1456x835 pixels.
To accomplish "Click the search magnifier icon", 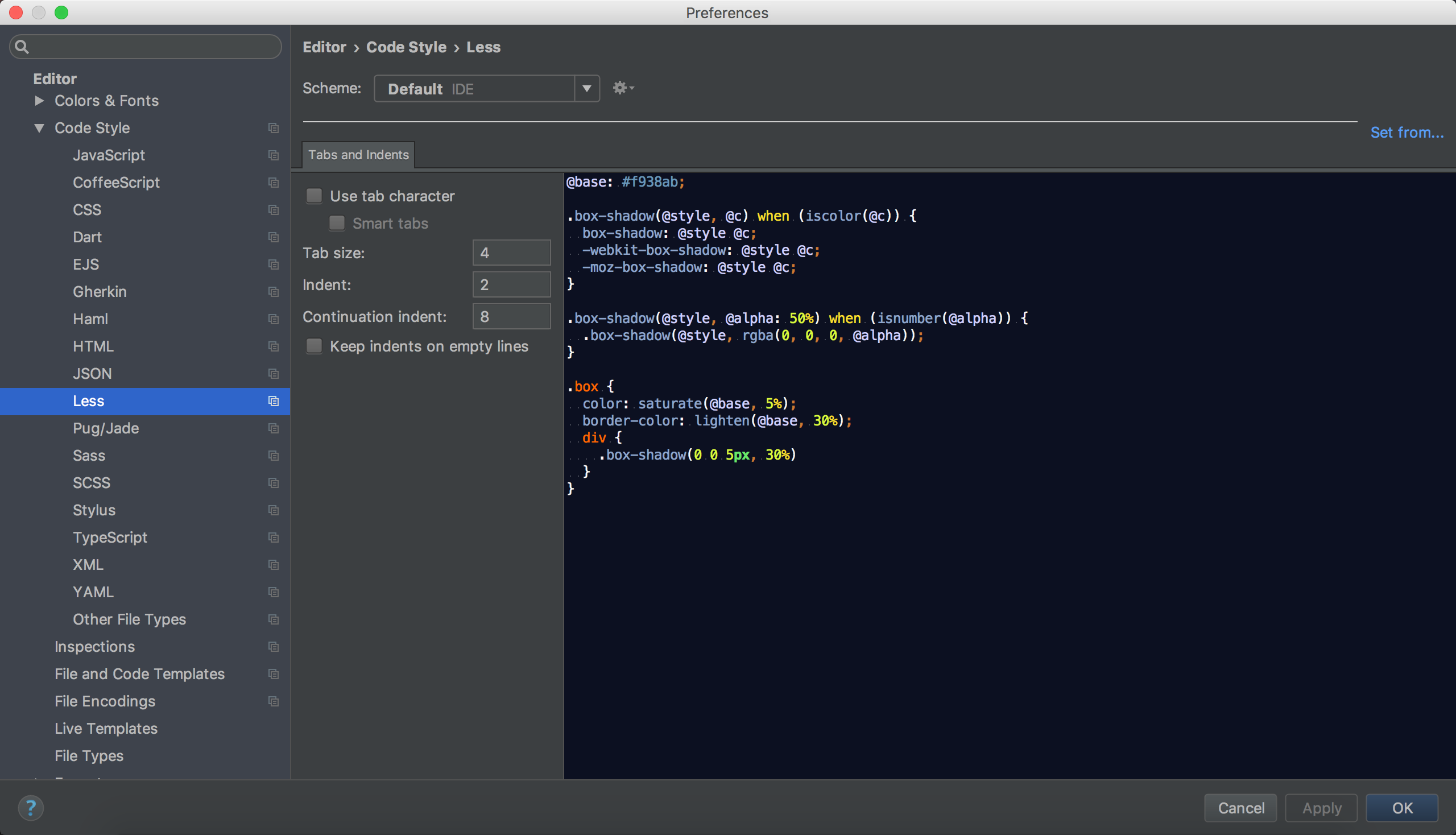I will pos(22,47).
